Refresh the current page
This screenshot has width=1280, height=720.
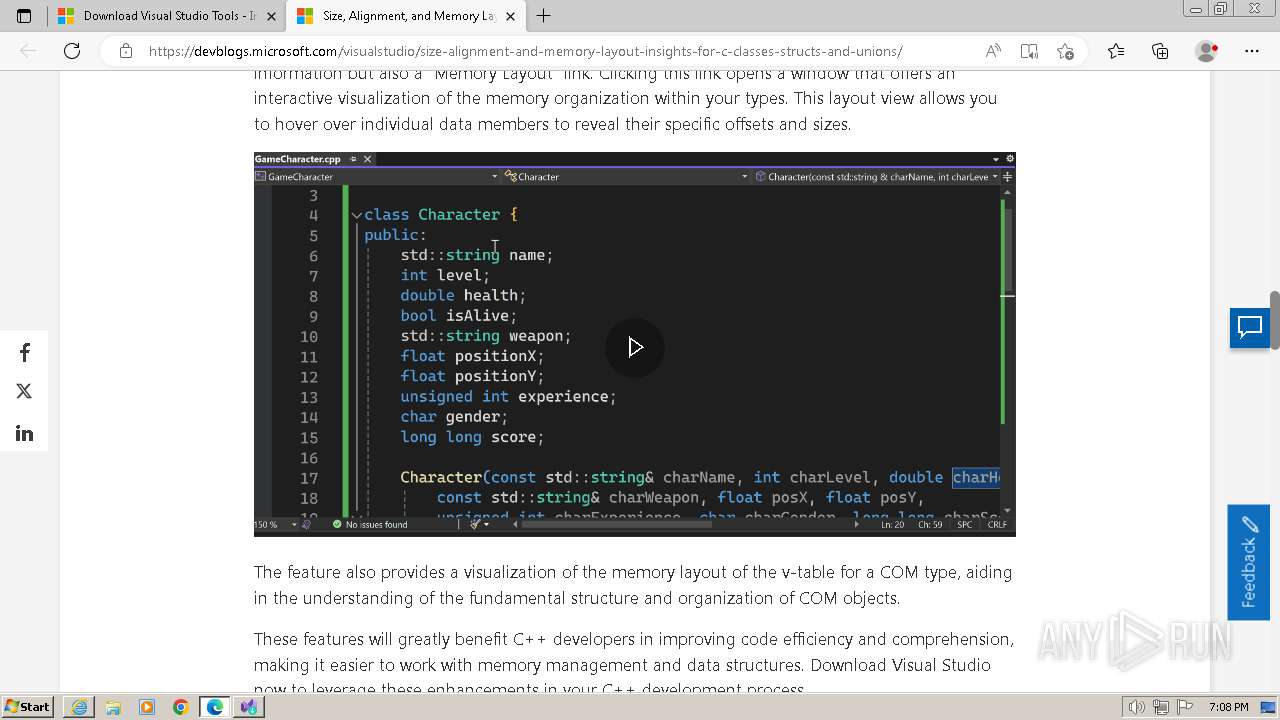pos(72,51)
